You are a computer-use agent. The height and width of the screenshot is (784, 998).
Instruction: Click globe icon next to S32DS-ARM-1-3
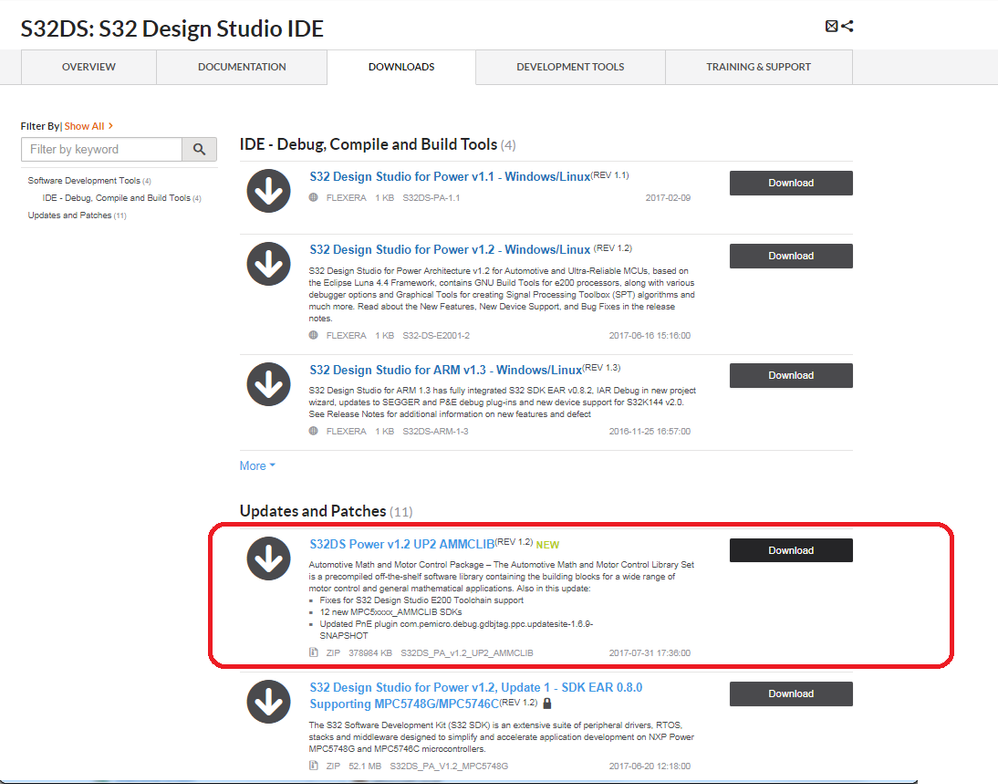[313, 431]
